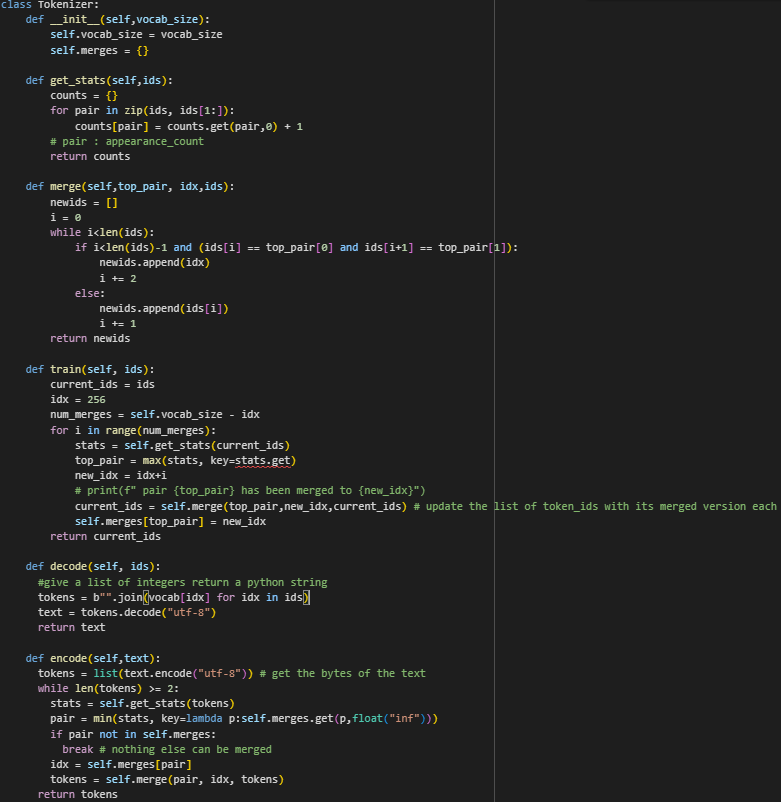This screenshot has width=781, height=802.
Task: Click 'counts[pair] = counts.get(pair,0) + 1'
Action: click(x=189, y=126)
